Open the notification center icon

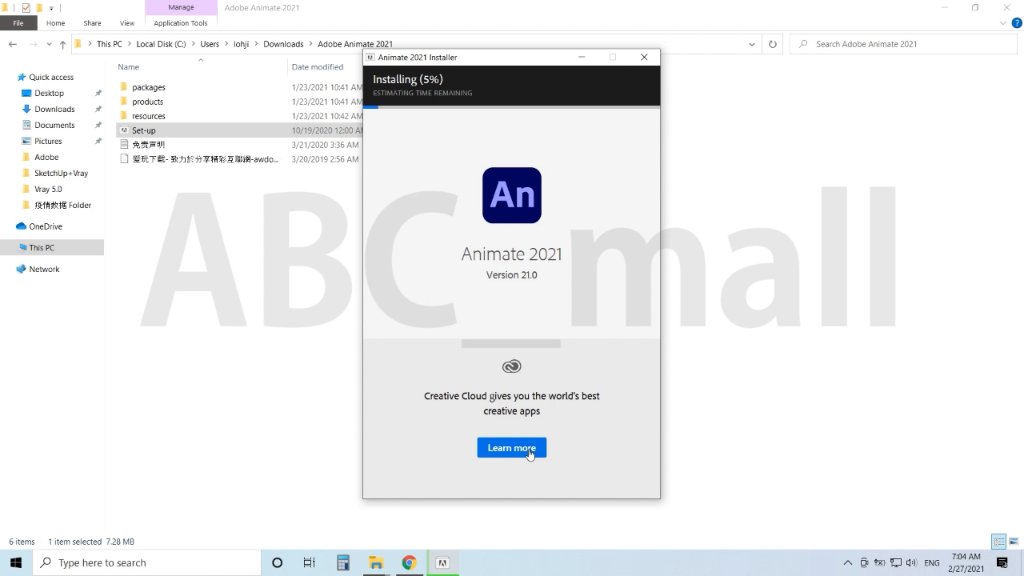tap(1002, 562)
